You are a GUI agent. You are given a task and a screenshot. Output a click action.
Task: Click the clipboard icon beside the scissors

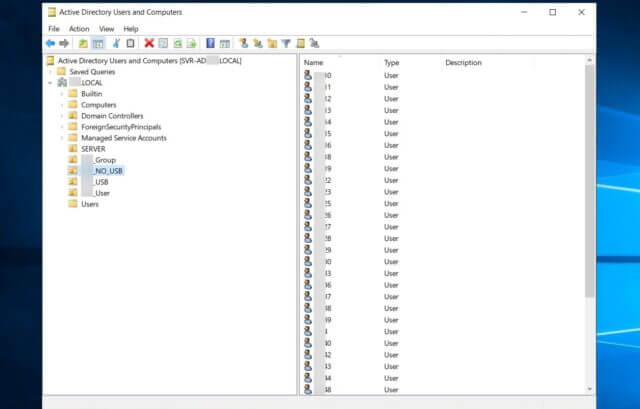click(x=130, y=43)
